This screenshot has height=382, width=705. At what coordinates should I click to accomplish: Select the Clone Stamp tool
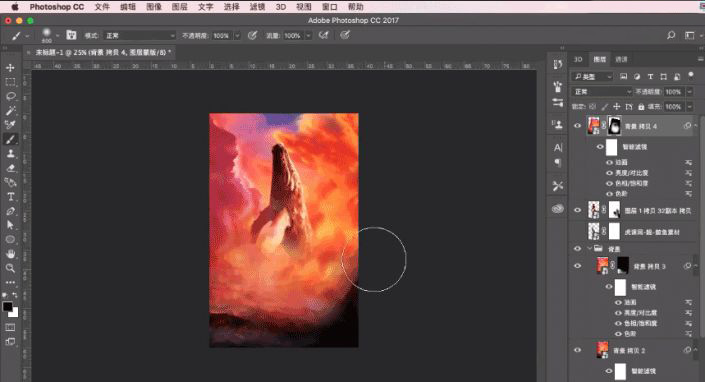(10, 154)
